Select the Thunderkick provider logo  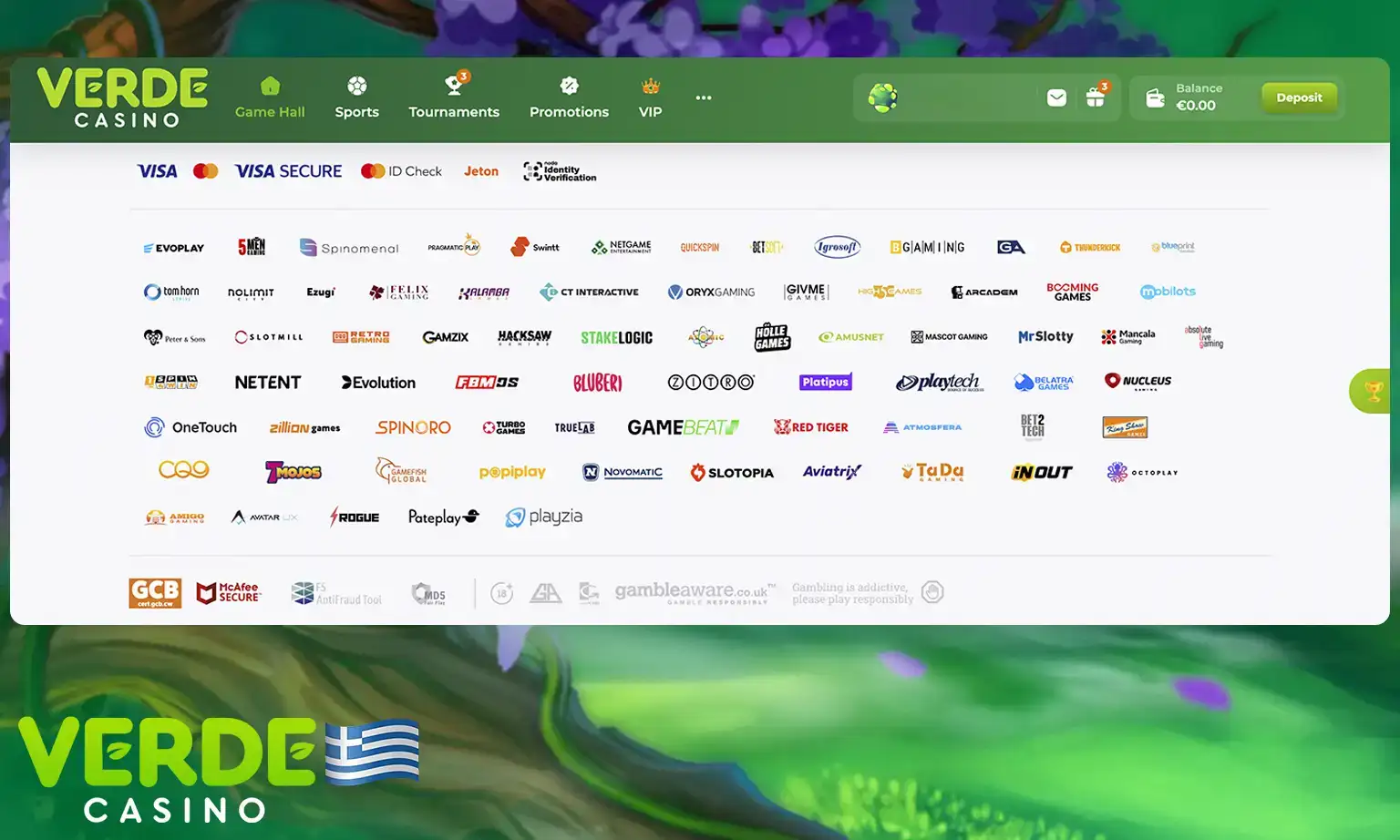click(x=1090, y=248)
